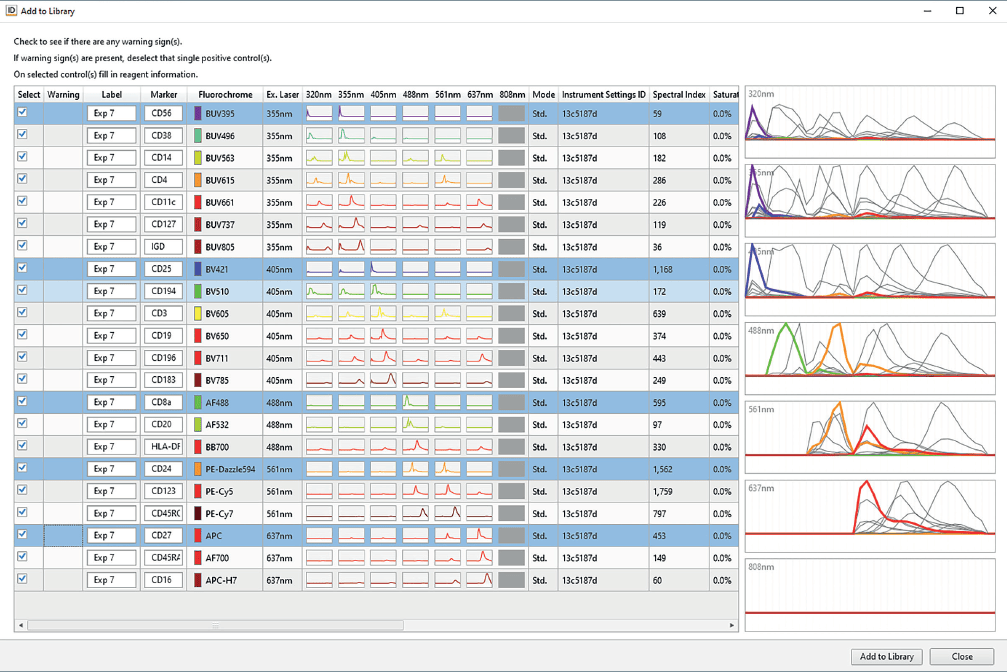Open the 488nm spectrum thumbnail for AF488
The width and height of the screenshot is (1007, 672).
point(415,402)
